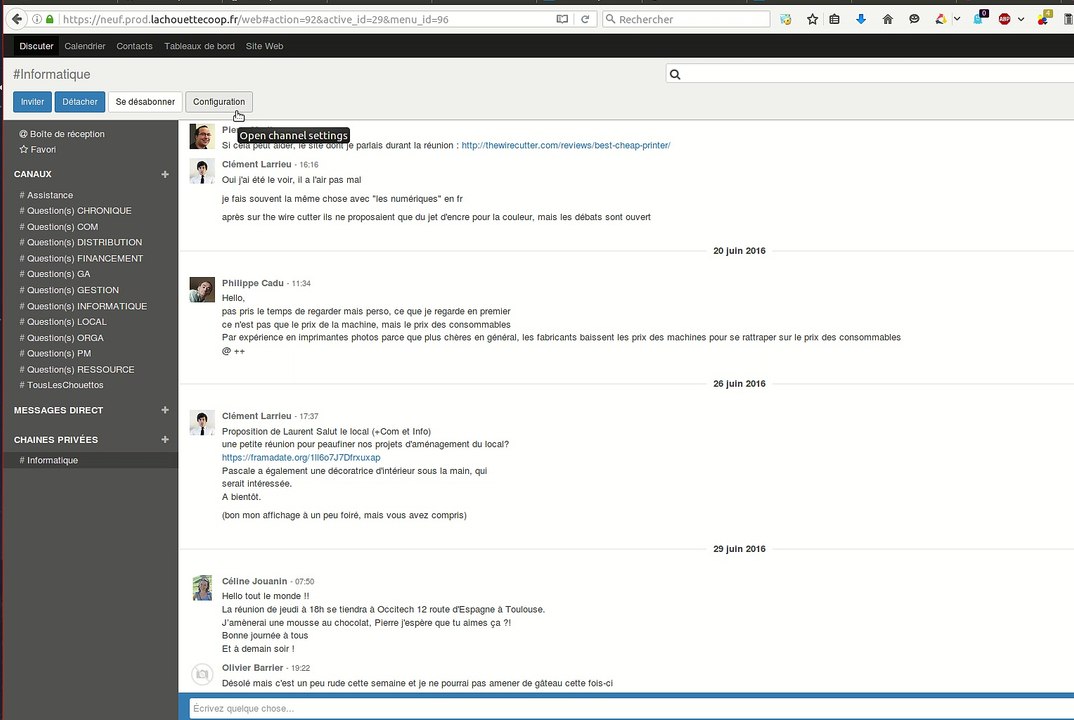Open the framadate.org link
The height and width of the screenshot is (720, 1074).
(301, 458)
